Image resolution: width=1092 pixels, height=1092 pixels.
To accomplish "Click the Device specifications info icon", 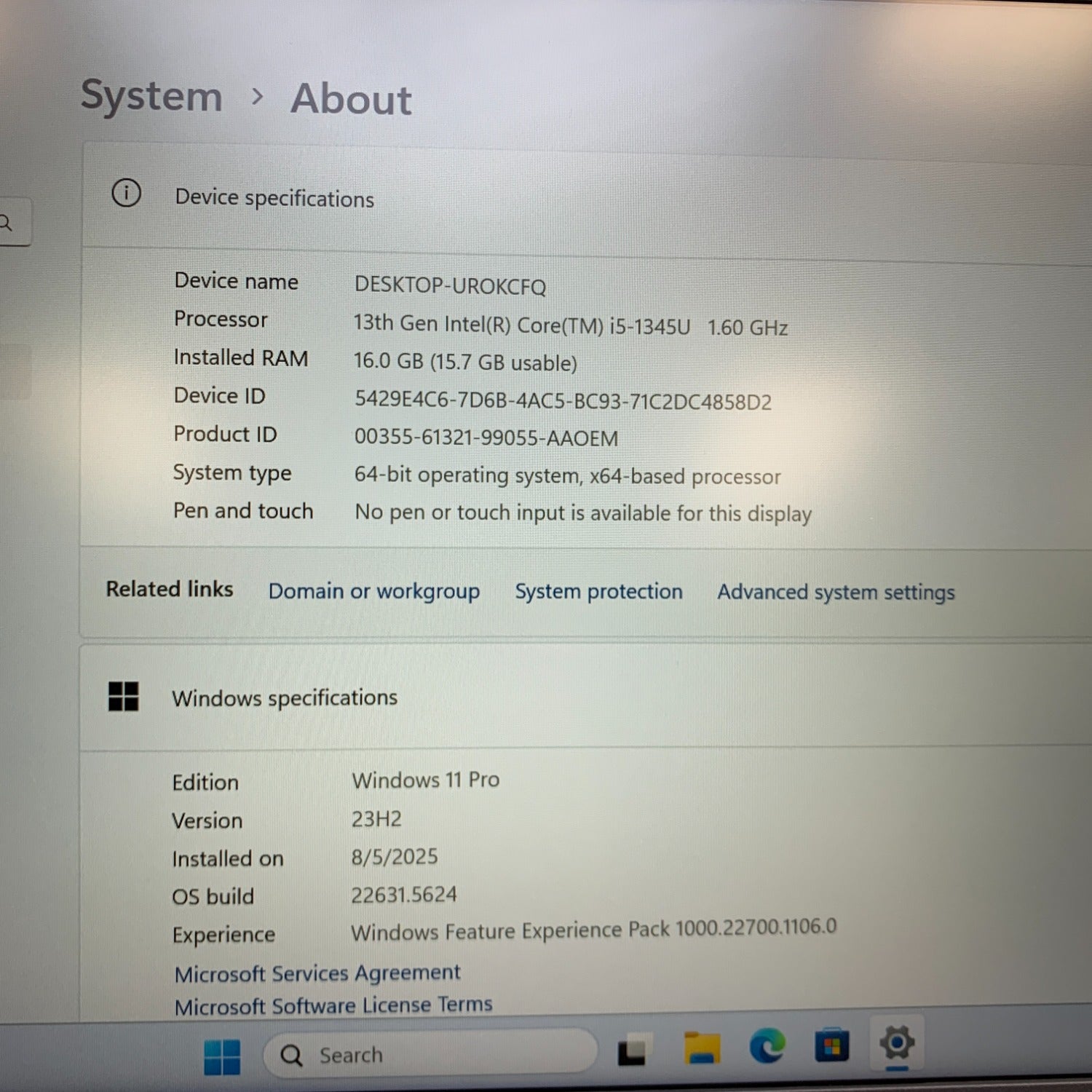I will coord(127,194).
